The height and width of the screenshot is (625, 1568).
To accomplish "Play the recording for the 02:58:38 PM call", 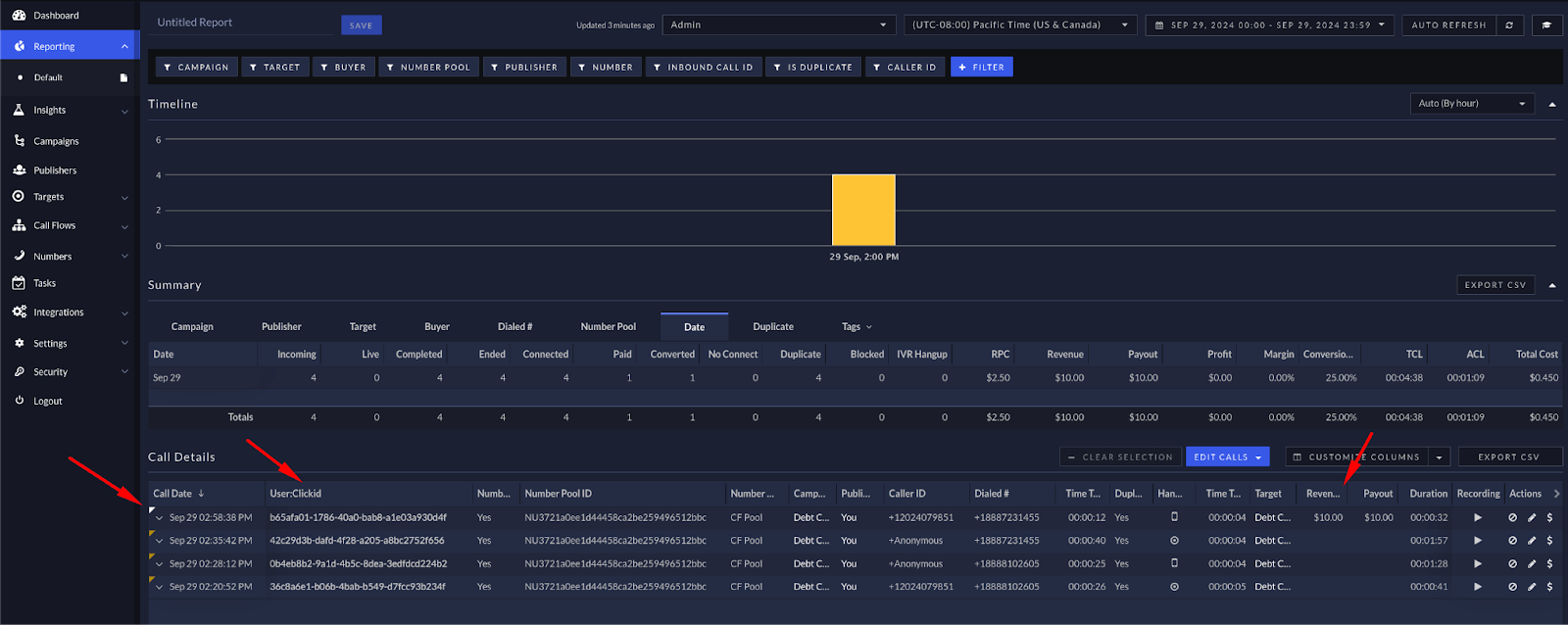I will 1478,517.
